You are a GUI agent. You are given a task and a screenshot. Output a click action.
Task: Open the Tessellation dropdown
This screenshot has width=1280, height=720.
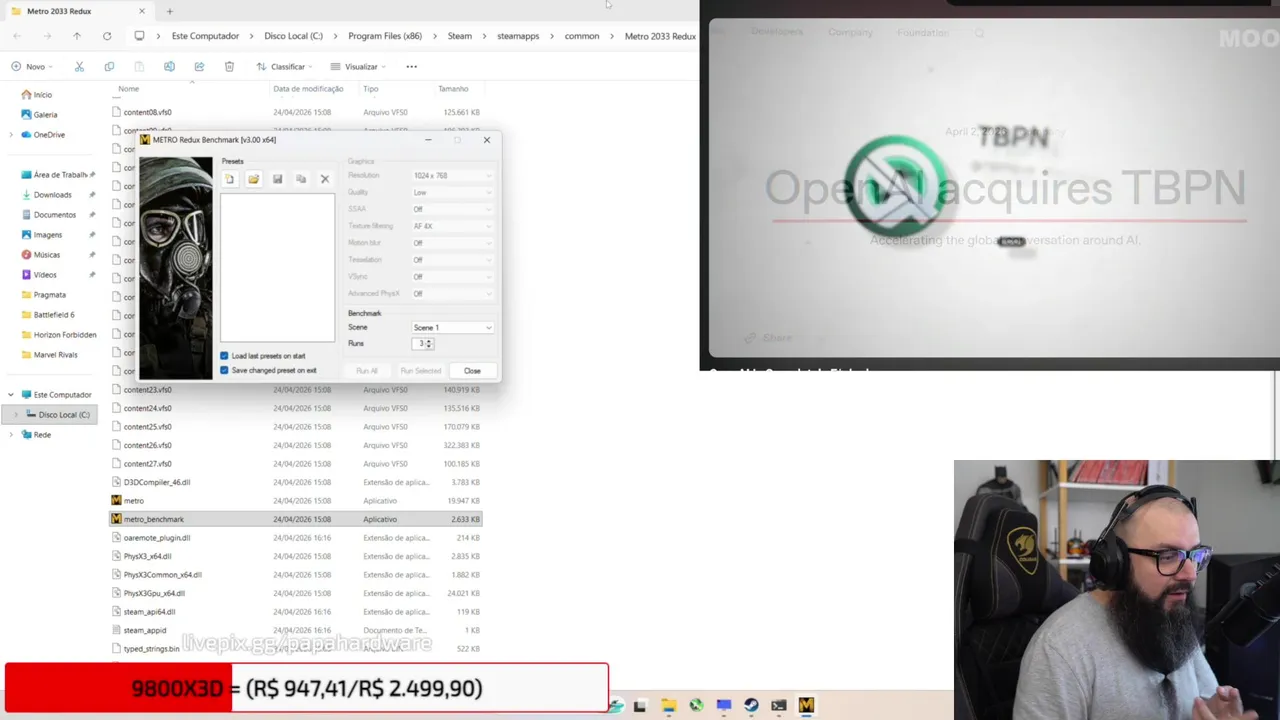click(452, 260)
